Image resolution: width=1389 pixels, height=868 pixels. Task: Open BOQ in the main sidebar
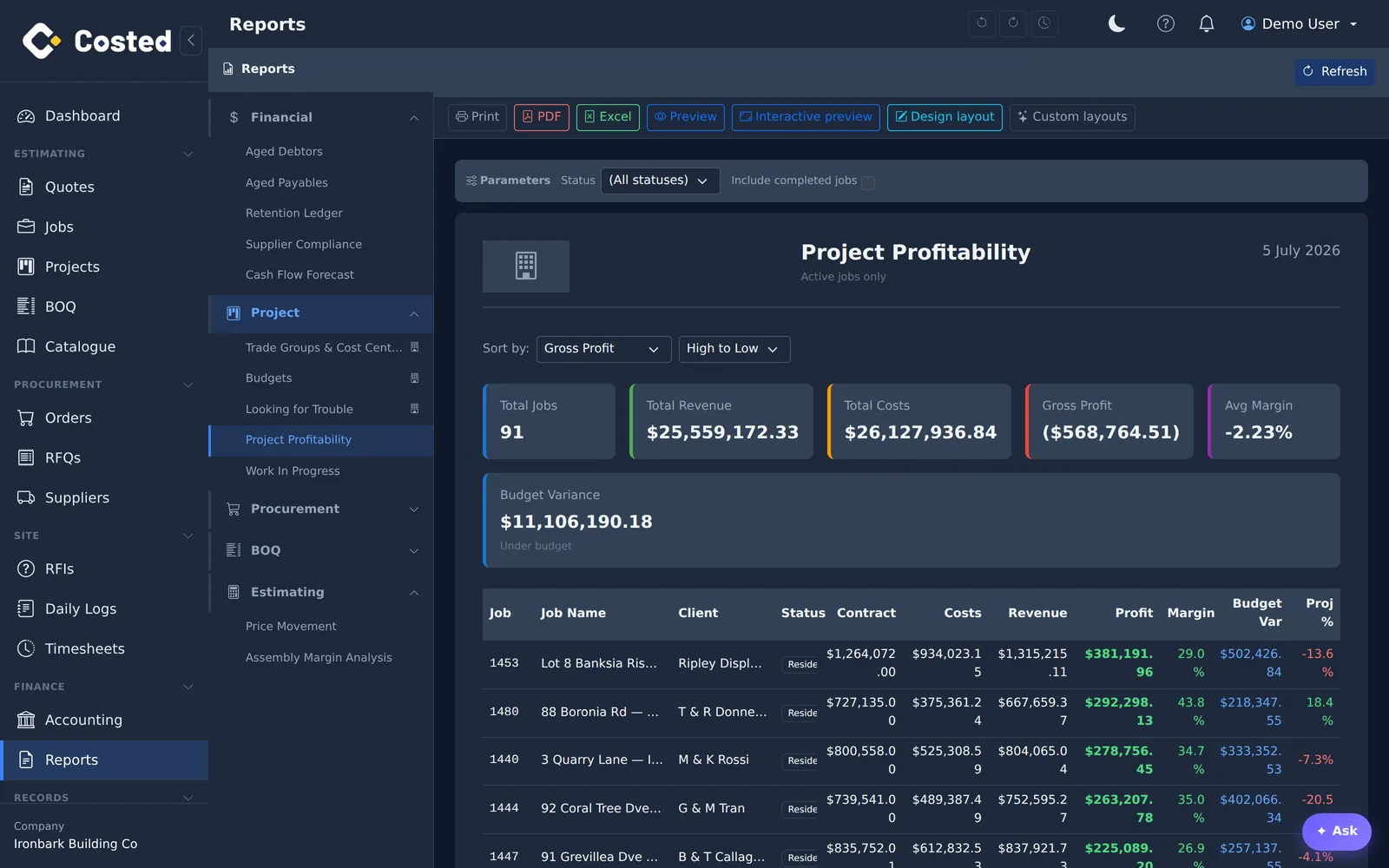[104, 306]
